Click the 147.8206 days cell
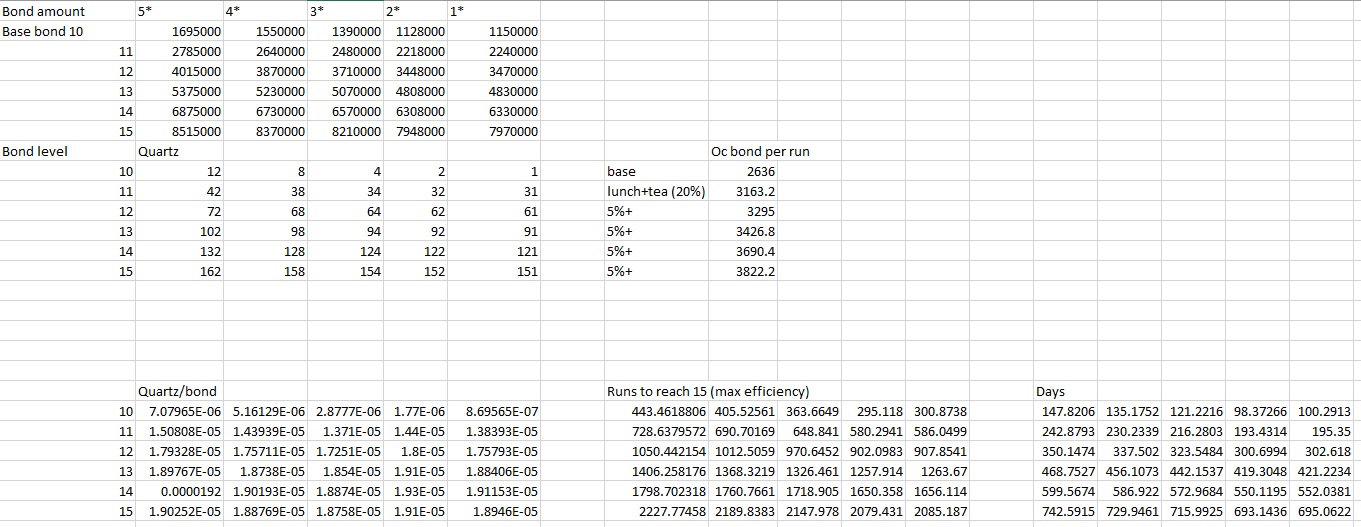Image resolution: width=1361 pixels, height=527 pixels. coord(1065,411)
